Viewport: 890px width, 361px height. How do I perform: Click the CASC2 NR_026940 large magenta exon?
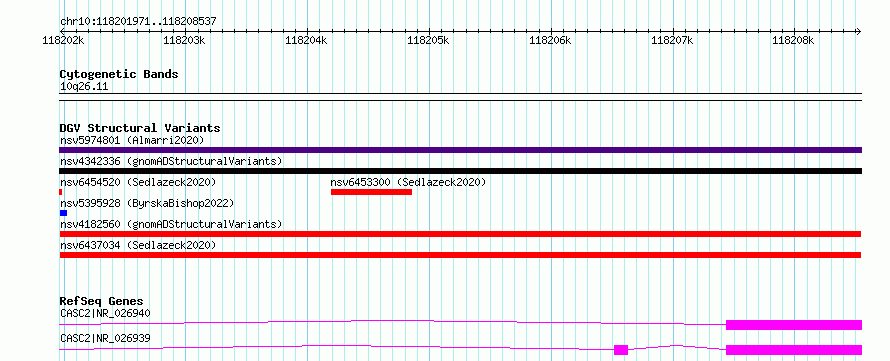794,325
